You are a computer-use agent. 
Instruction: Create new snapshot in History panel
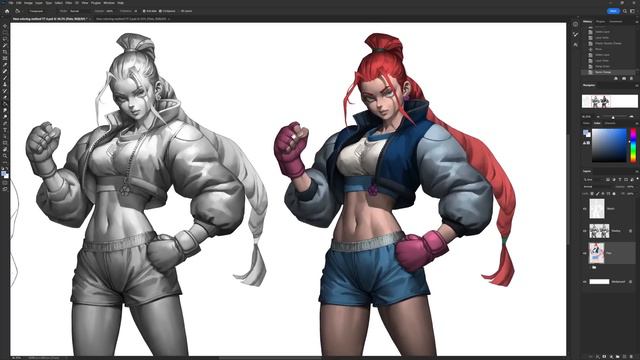pyautogui.click(x=624, y=78)
